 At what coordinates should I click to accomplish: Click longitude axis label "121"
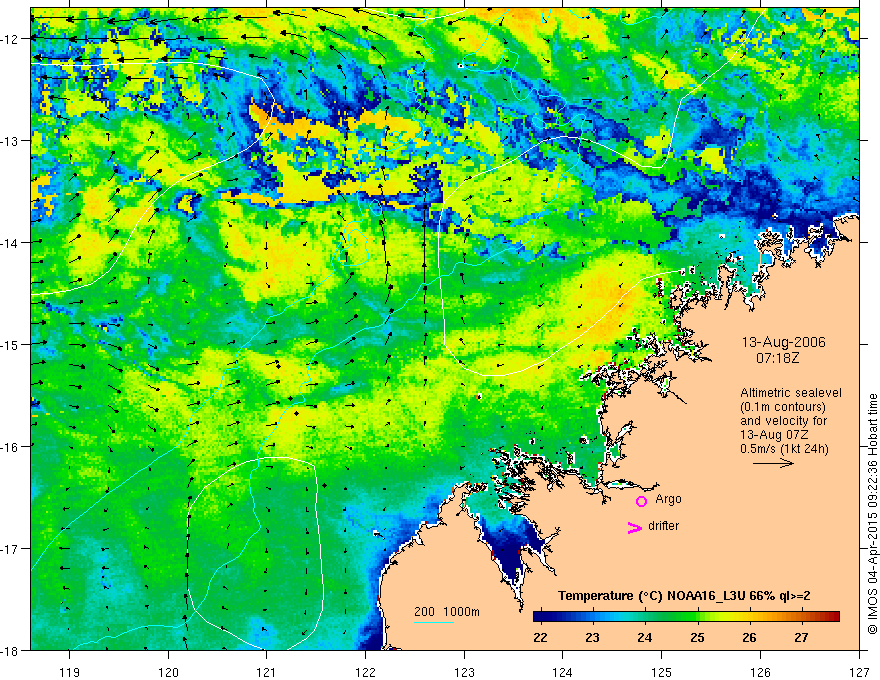click(x=267, y=672)
